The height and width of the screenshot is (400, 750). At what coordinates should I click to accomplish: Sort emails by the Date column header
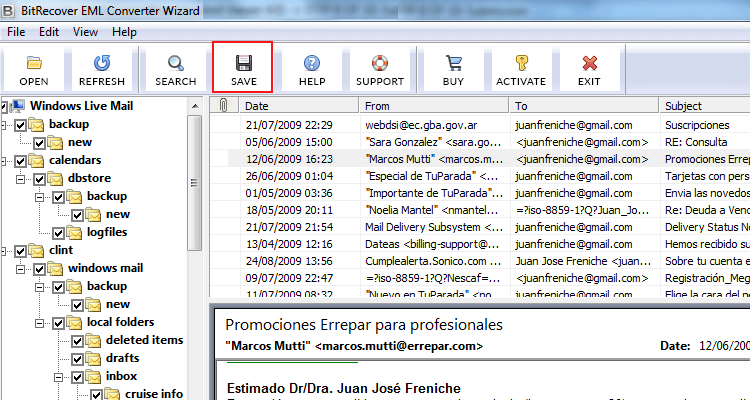299,106
